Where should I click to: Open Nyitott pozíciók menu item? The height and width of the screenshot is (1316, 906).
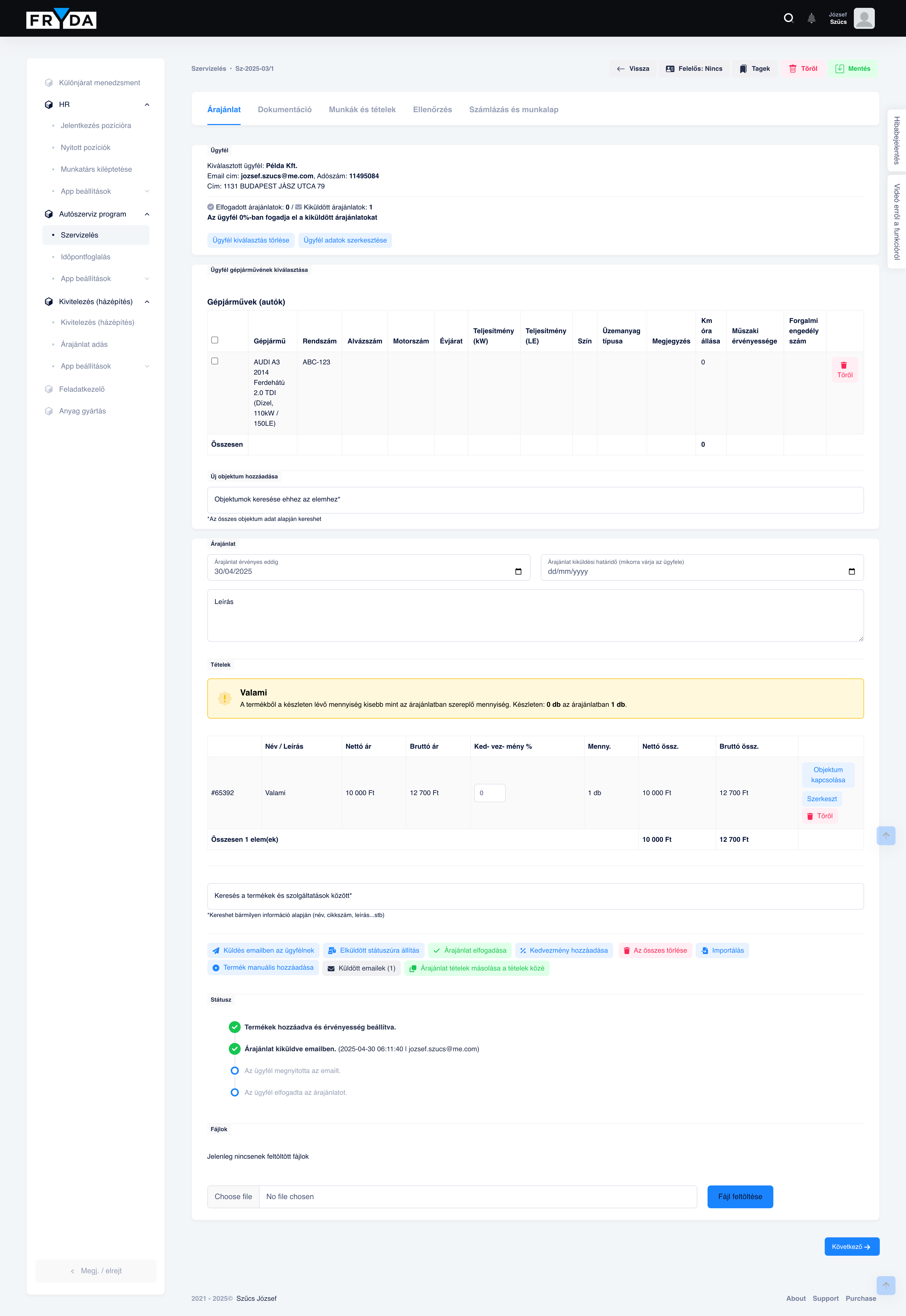coord(86,148)
